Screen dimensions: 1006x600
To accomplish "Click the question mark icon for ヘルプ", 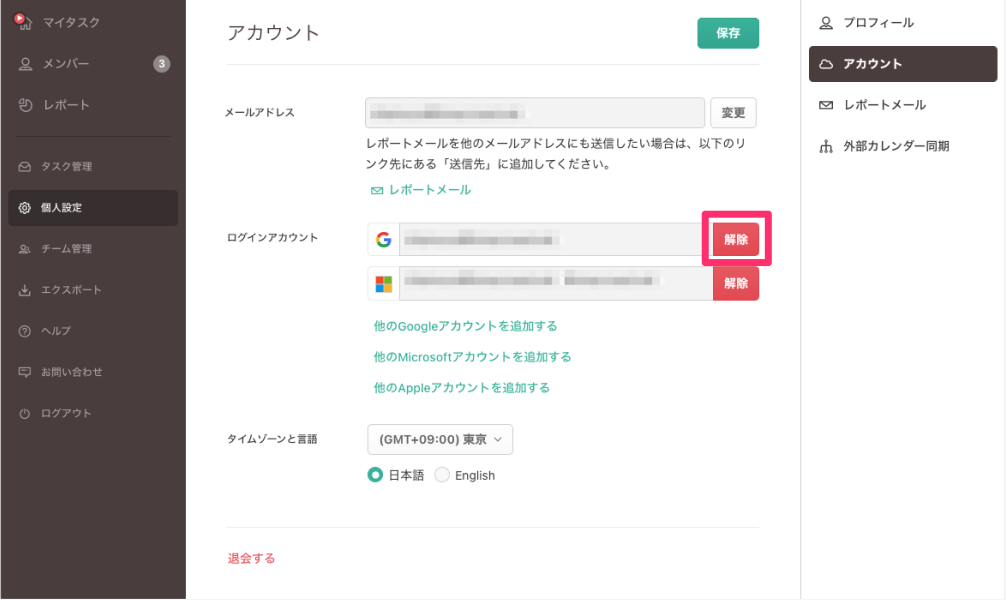I will [x=25, y=331].
